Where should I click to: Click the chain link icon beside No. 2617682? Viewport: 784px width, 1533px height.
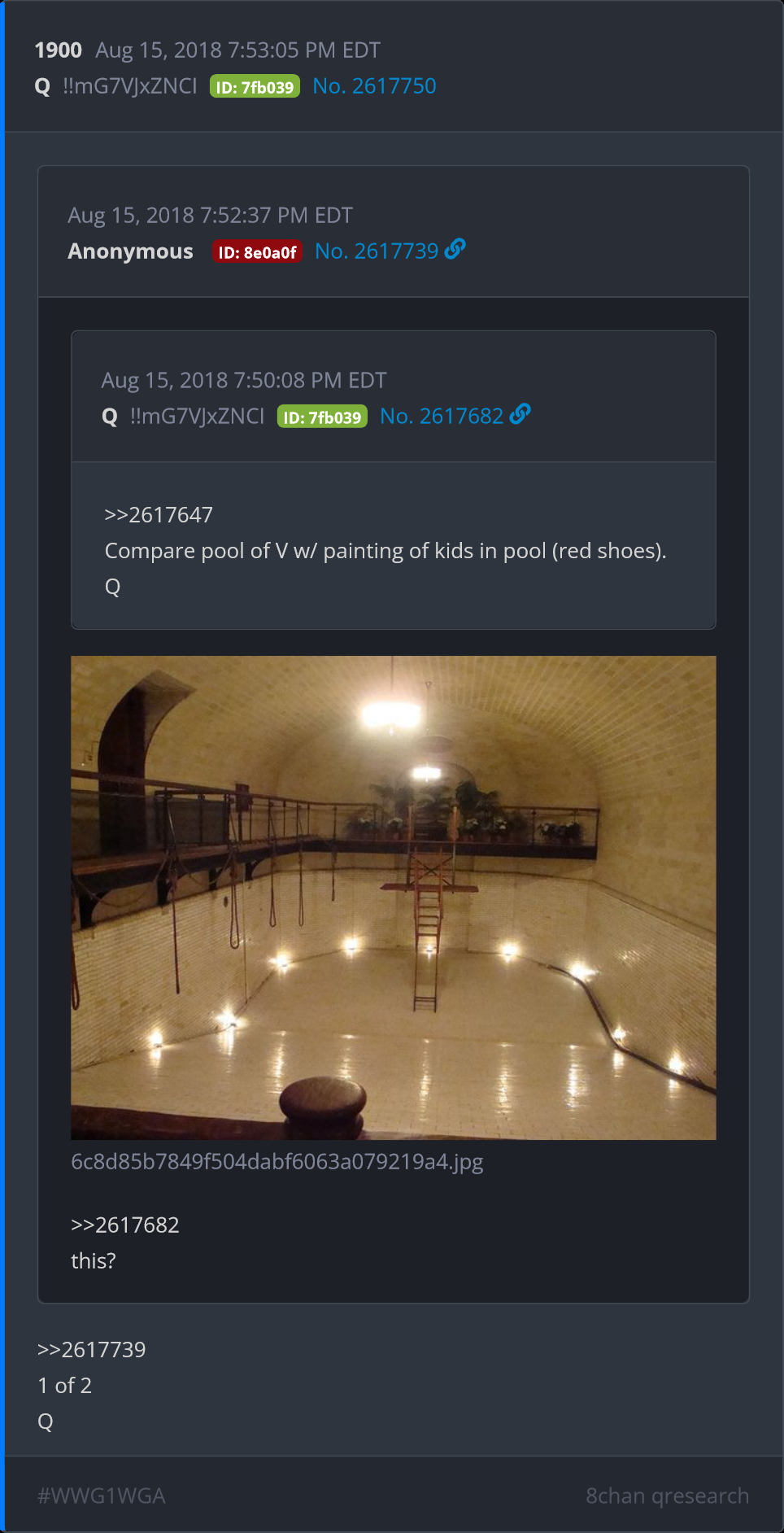tap(520, 414)
